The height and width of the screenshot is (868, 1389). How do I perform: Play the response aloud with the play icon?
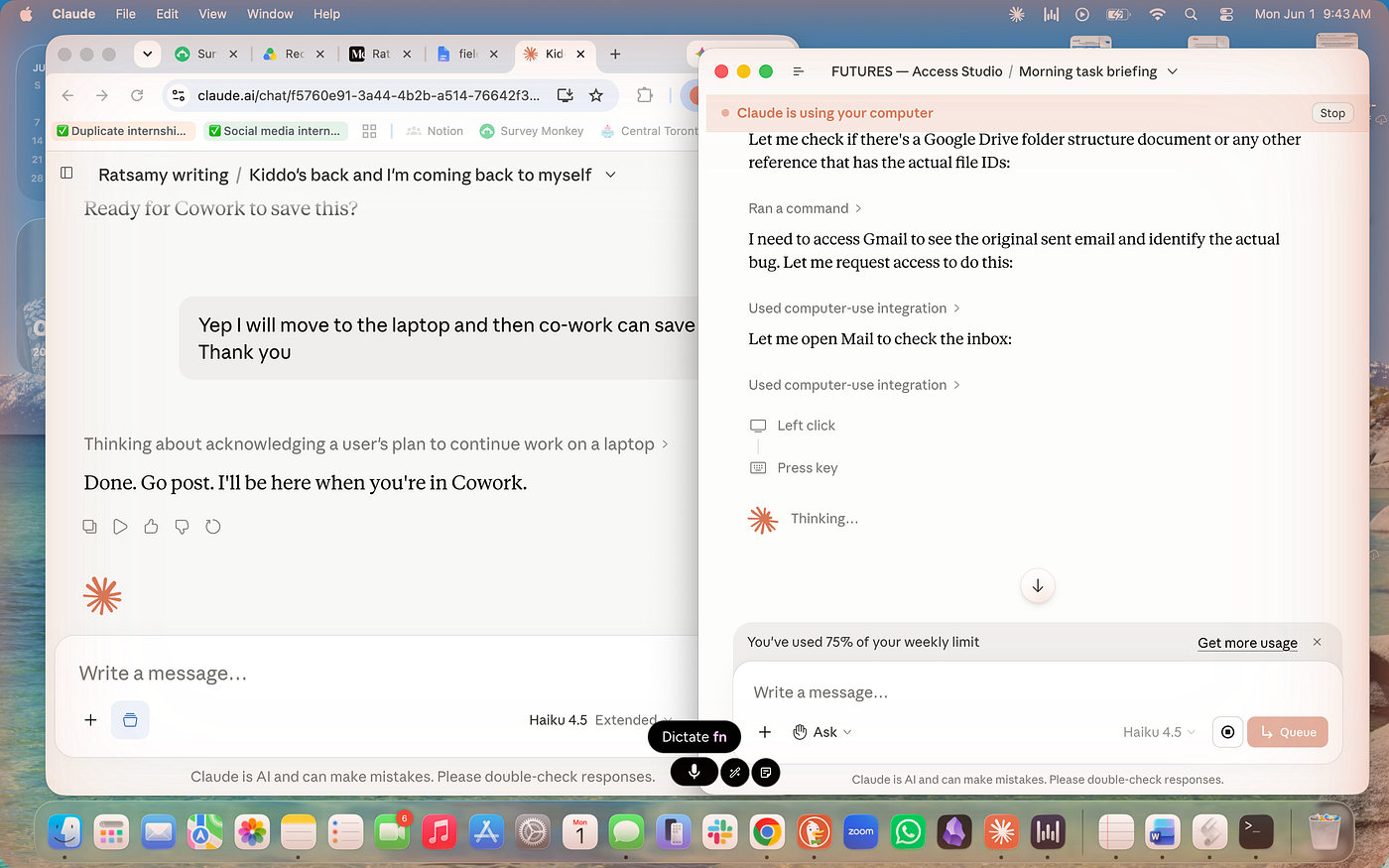120,527
